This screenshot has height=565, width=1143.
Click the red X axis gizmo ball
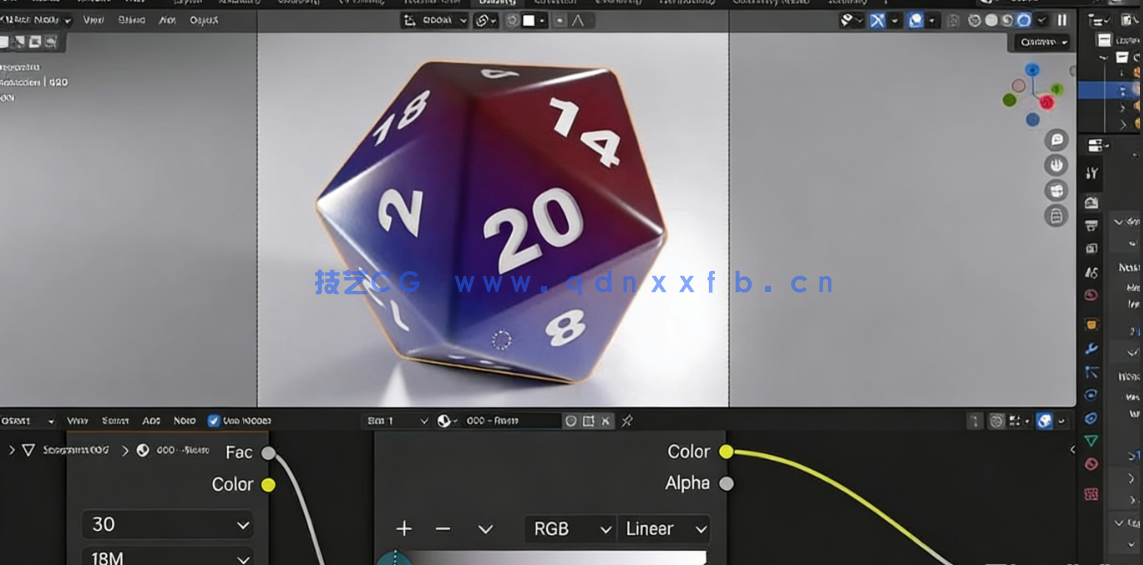(x=1048, y=102)
